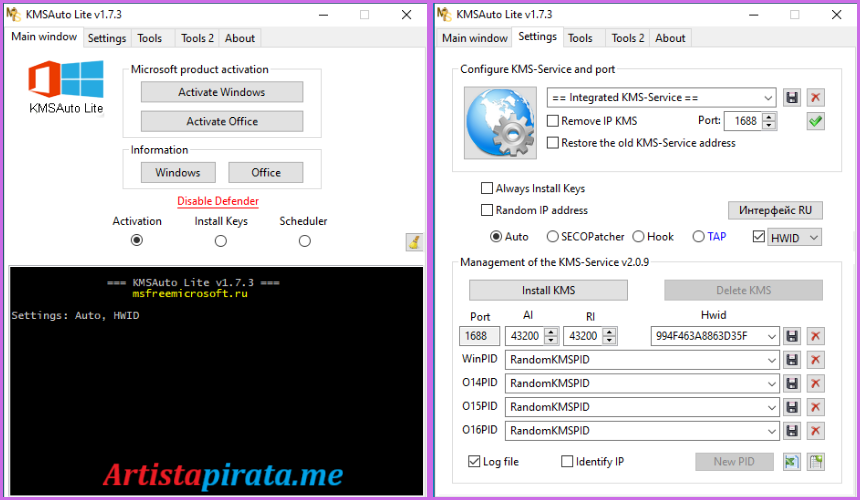Screen dimensions: 860x500
Task: Delete the WinPID value
Action: (816, 360)
